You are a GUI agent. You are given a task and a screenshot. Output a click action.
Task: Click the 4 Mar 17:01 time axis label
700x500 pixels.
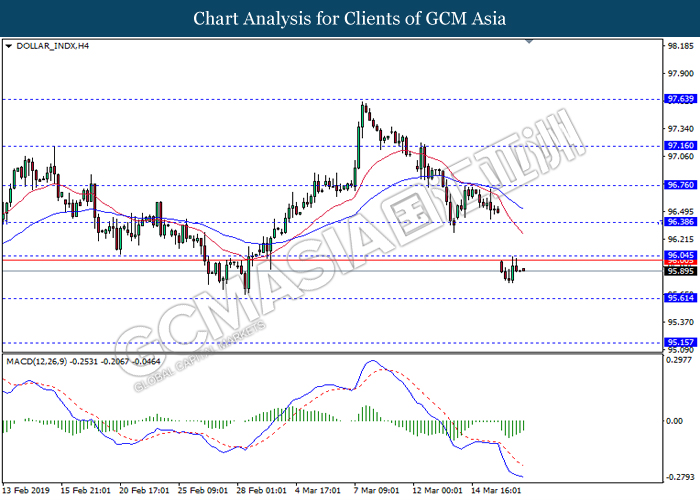(x=318, y=490)
